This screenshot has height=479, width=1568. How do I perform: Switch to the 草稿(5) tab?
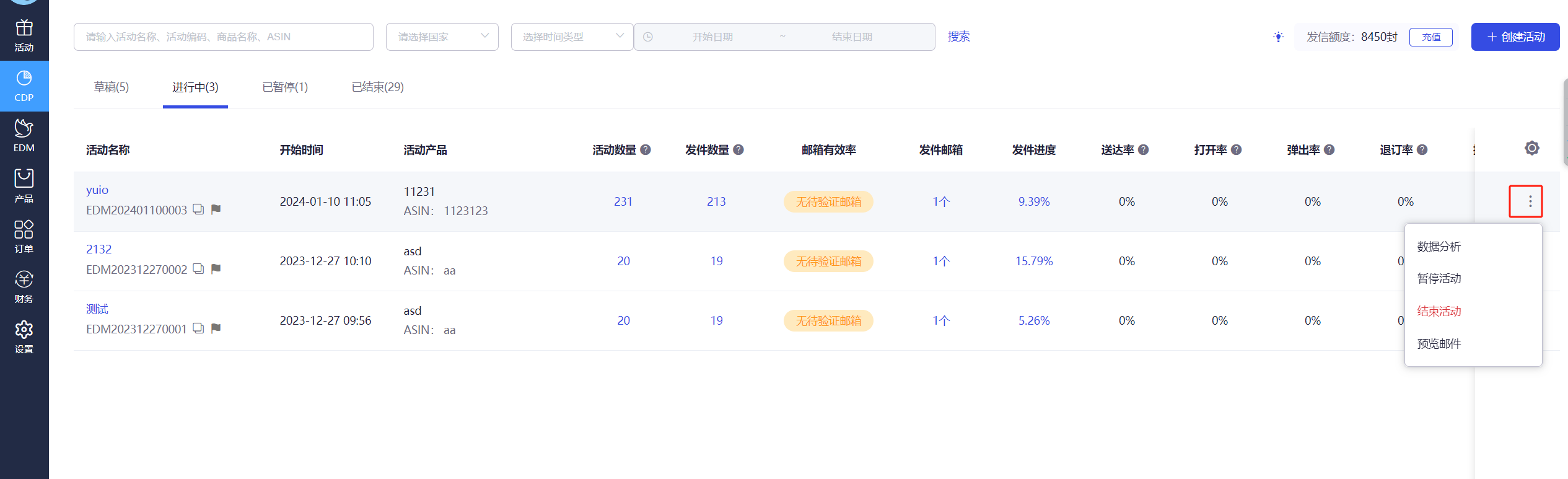tap(112, 87)
